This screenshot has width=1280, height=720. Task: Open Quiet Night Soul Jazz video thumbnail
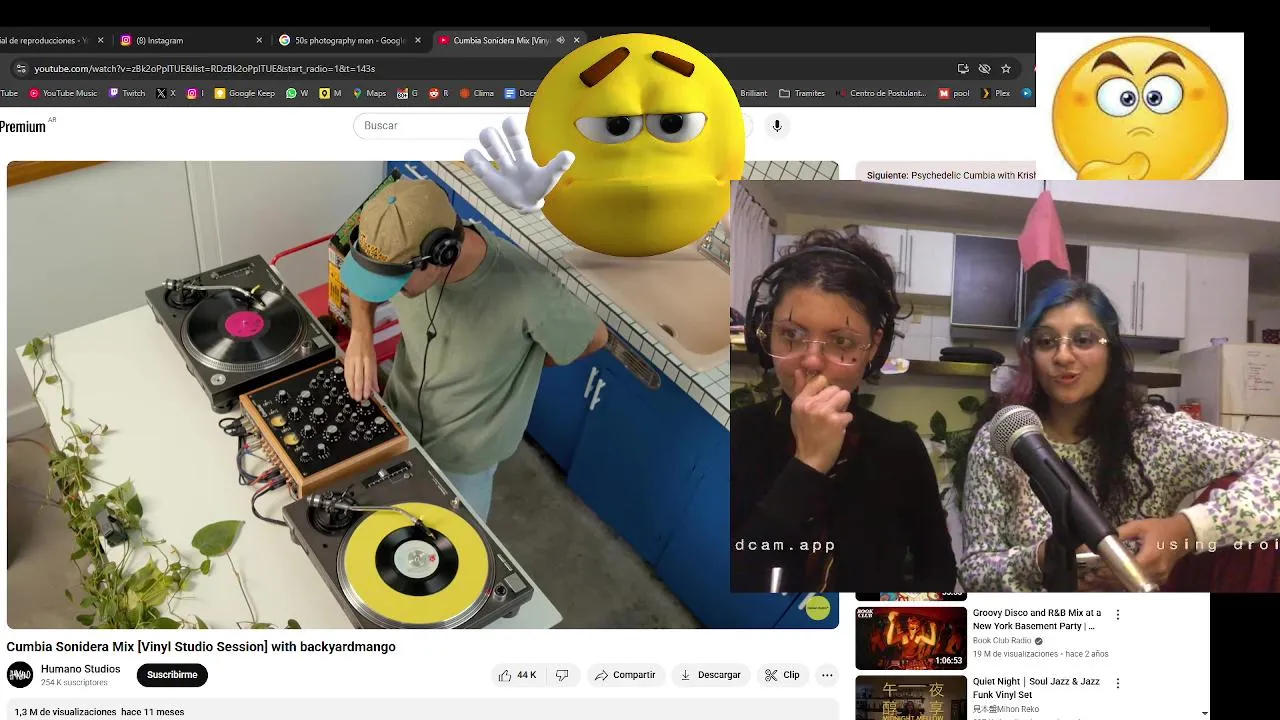[911, 698]
